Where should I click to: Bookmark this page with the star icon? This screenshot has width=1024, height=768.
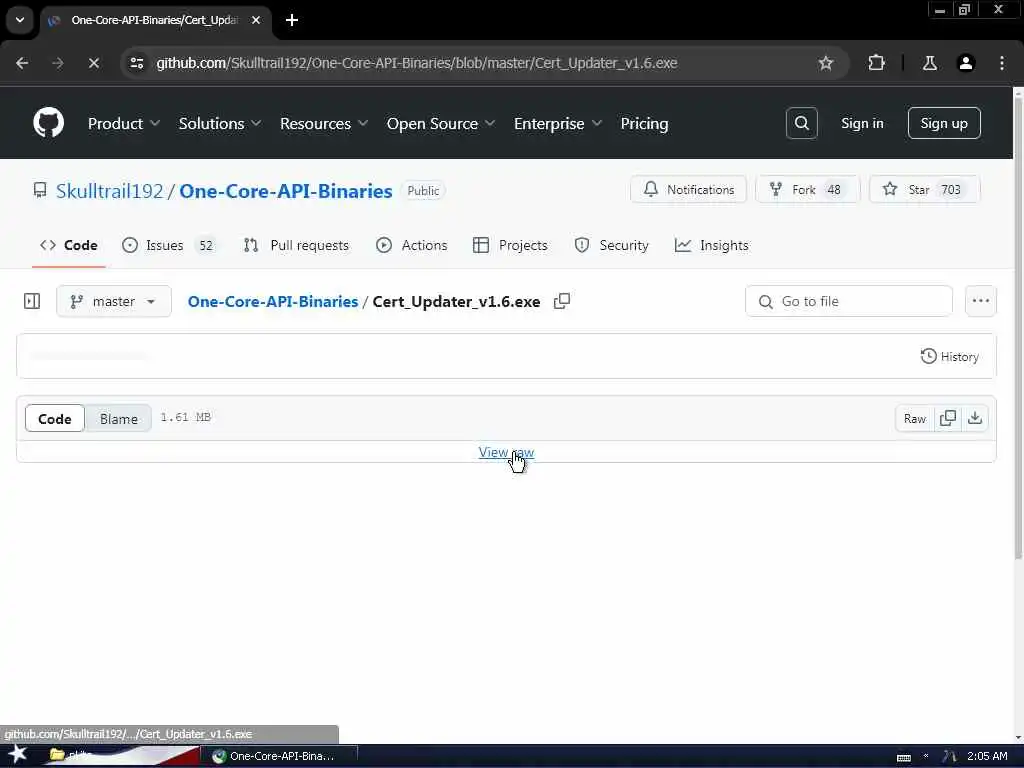[x=825, y=63]
